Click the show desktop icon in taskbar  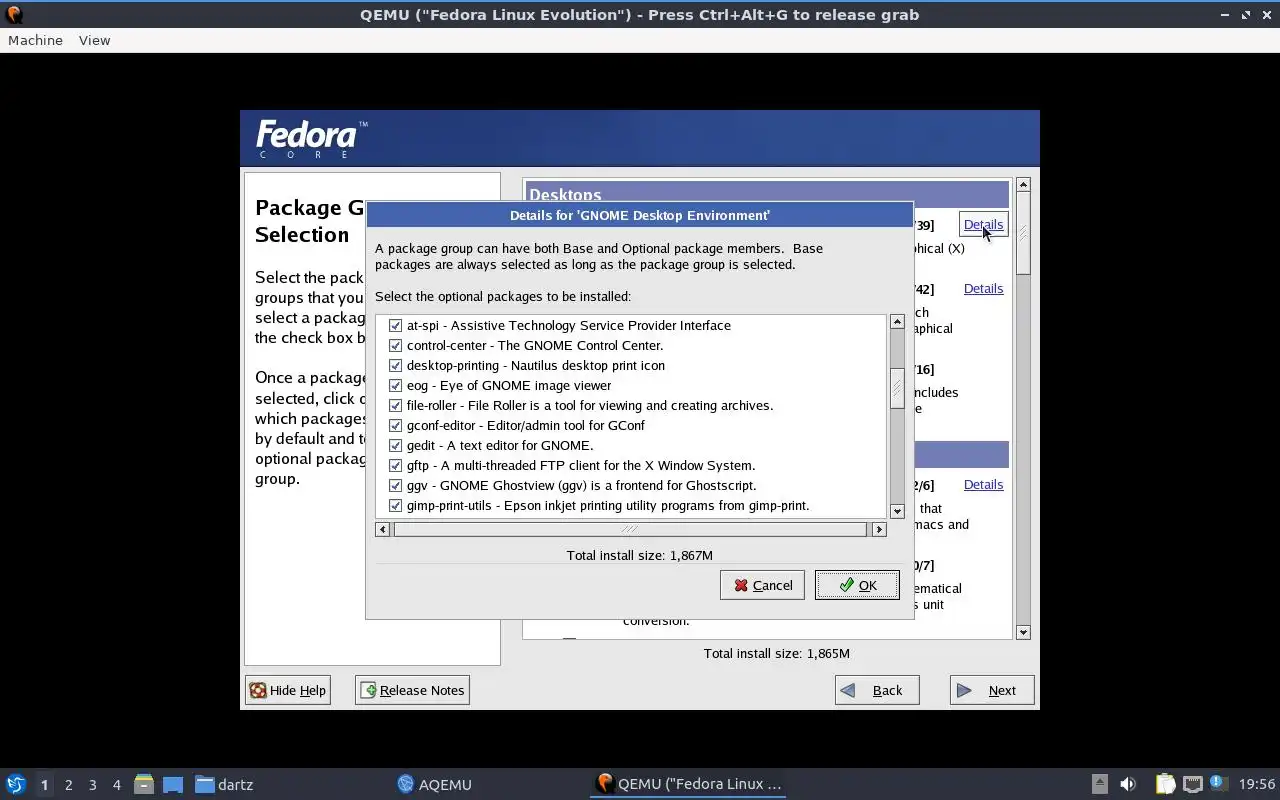[x=173, y=784]
